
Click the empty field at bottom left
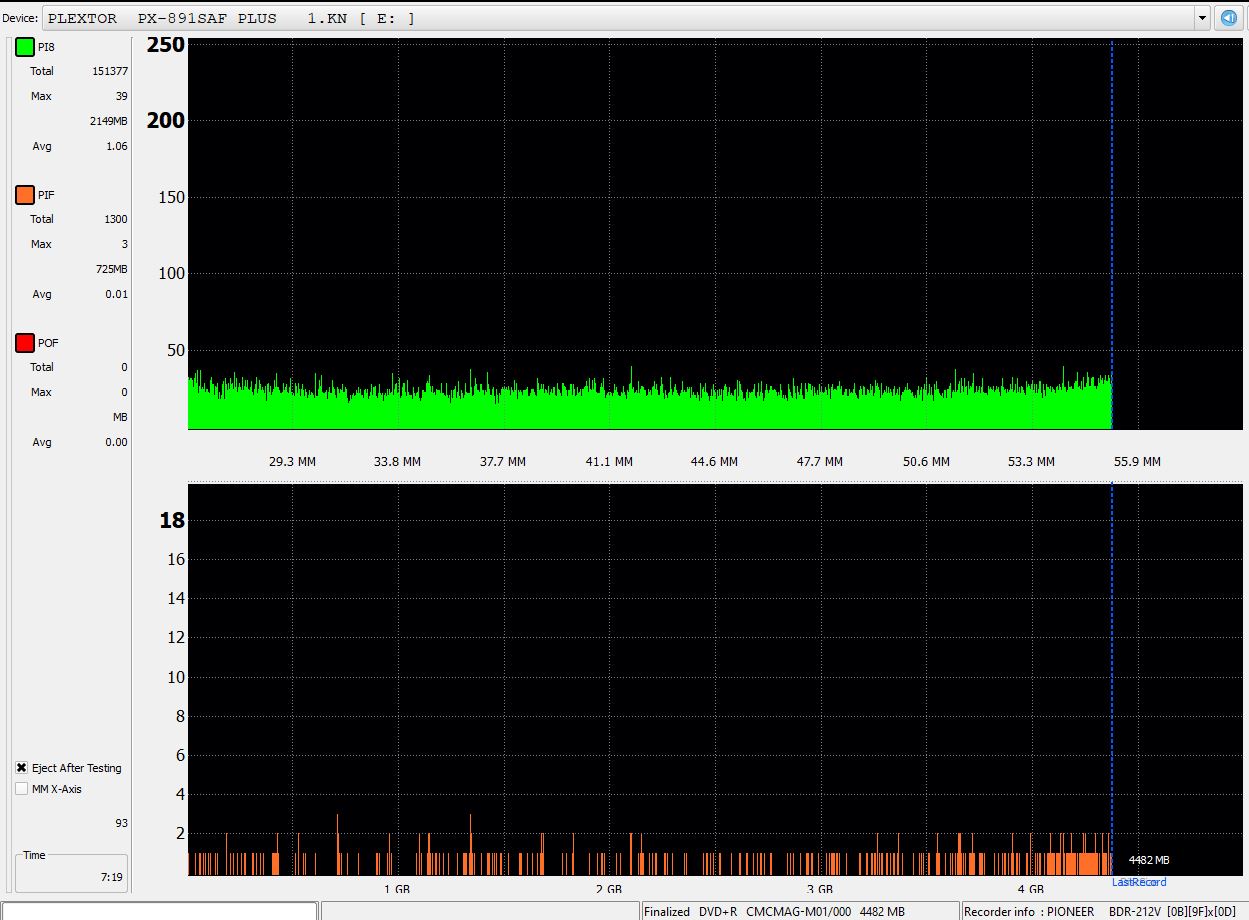click(160, 911)
